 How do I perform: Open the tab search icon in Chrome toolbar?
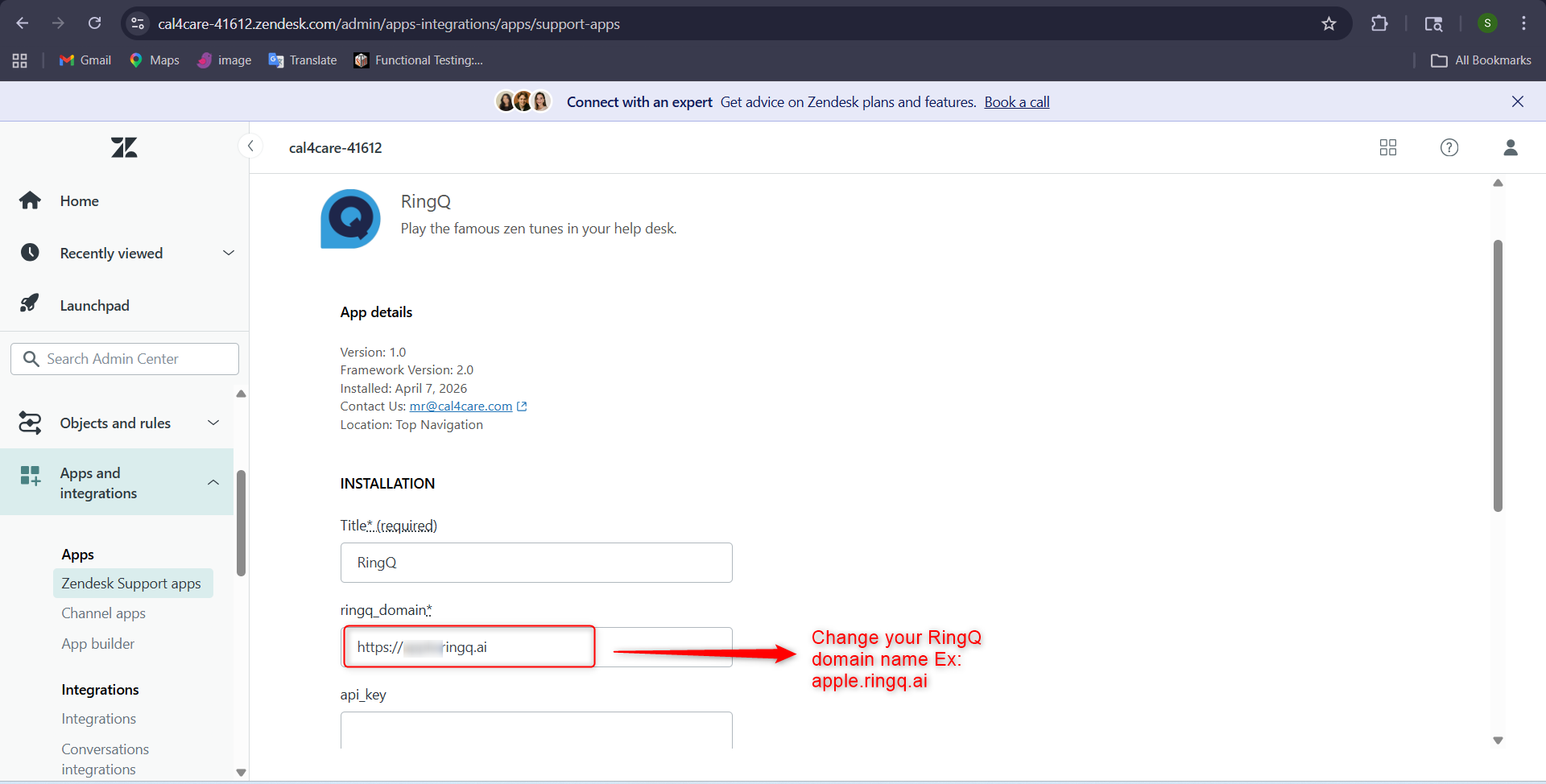tap(1433, 23)
